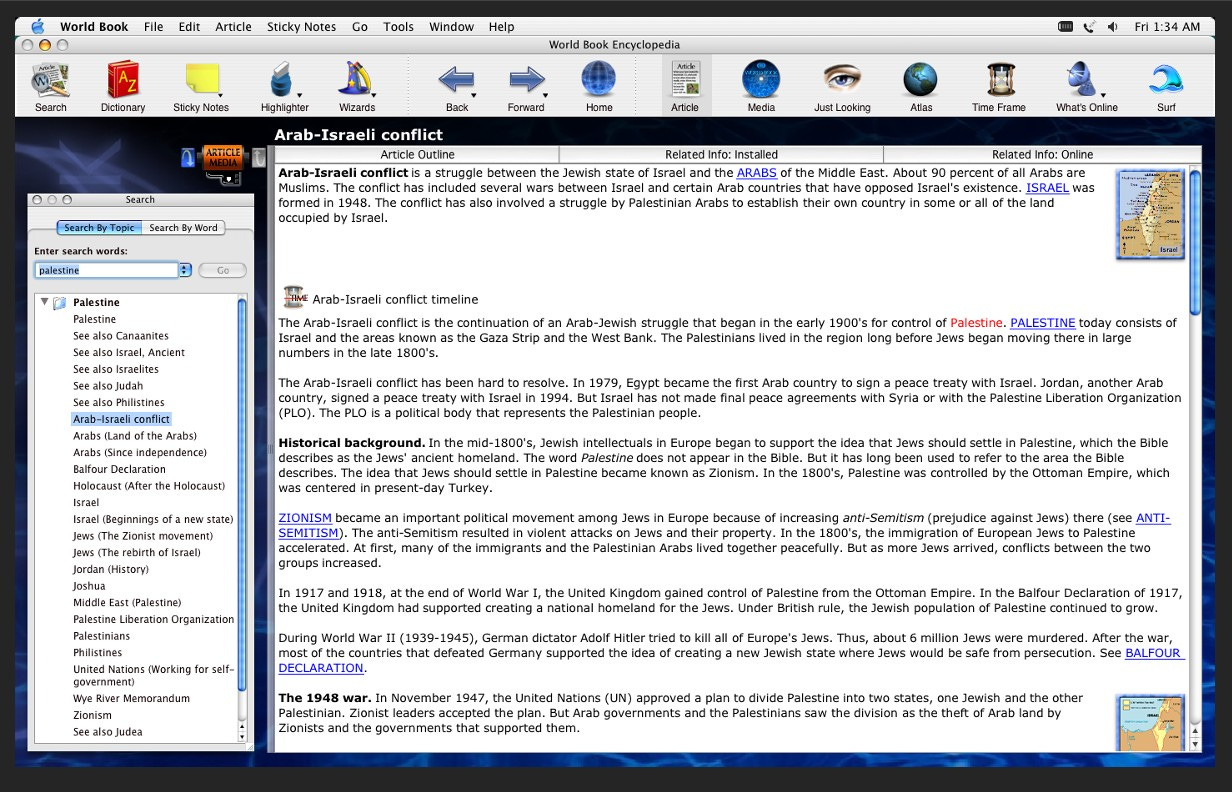Open the Arab-Israeli conflict timeline icon
Screen dimensions: 1232x792
click(294, 297)
